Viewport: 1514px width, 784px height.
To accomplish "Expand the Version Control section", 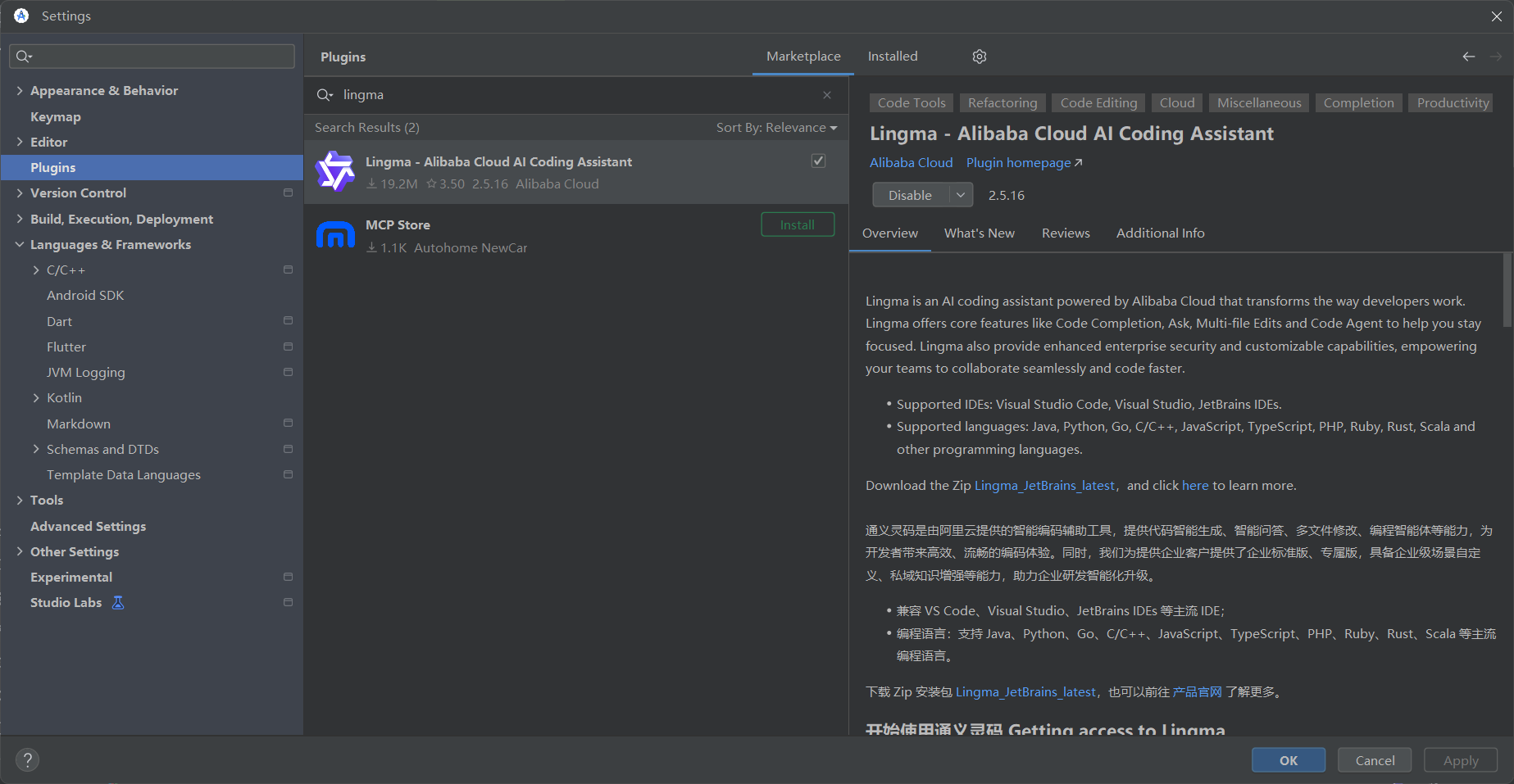I will click(20, 193).
